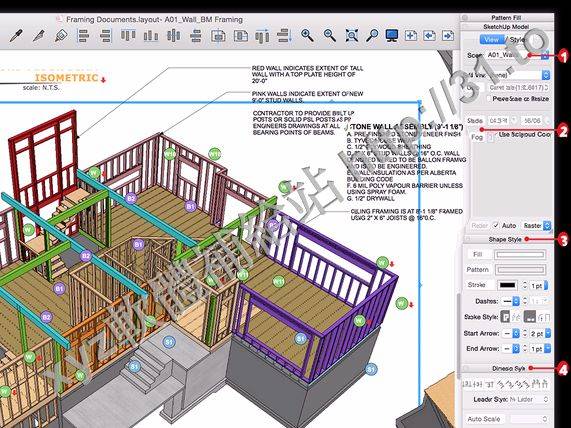571x428 pixels.
Task: Toggle the Pattern button
Action: pos(478,270)
